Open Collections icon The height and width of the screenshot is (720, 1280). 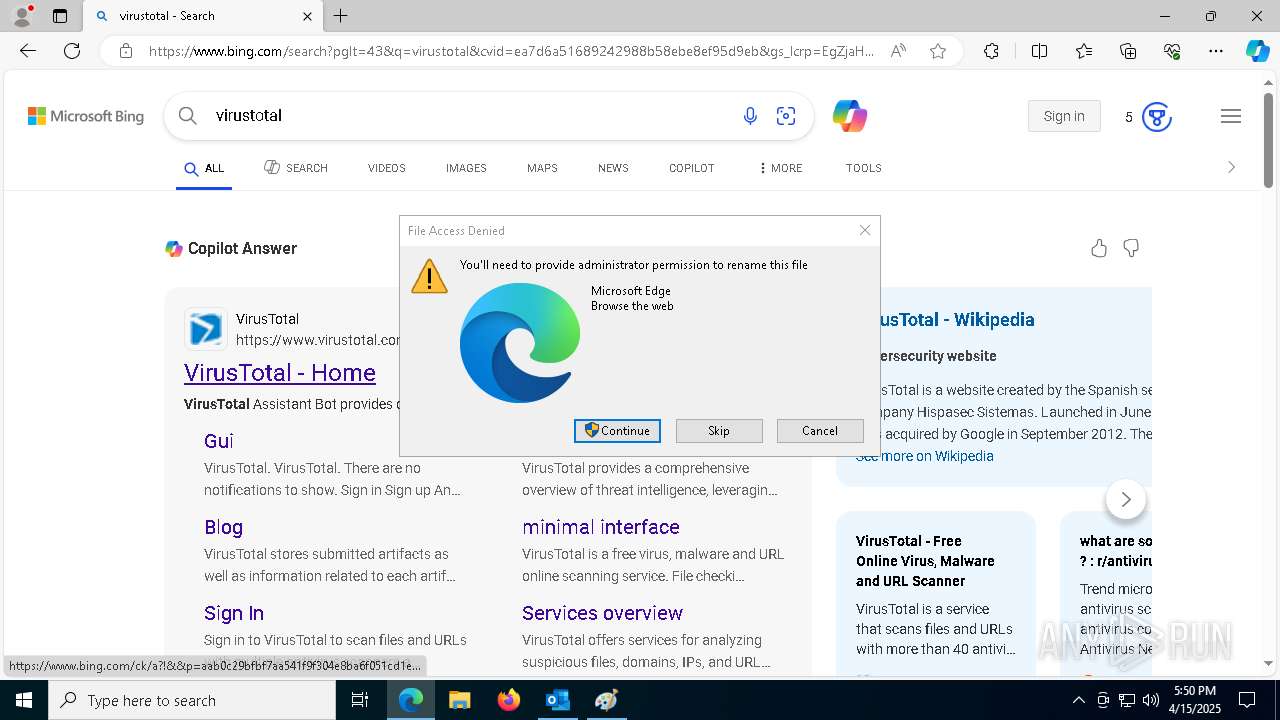point(1128,51)
